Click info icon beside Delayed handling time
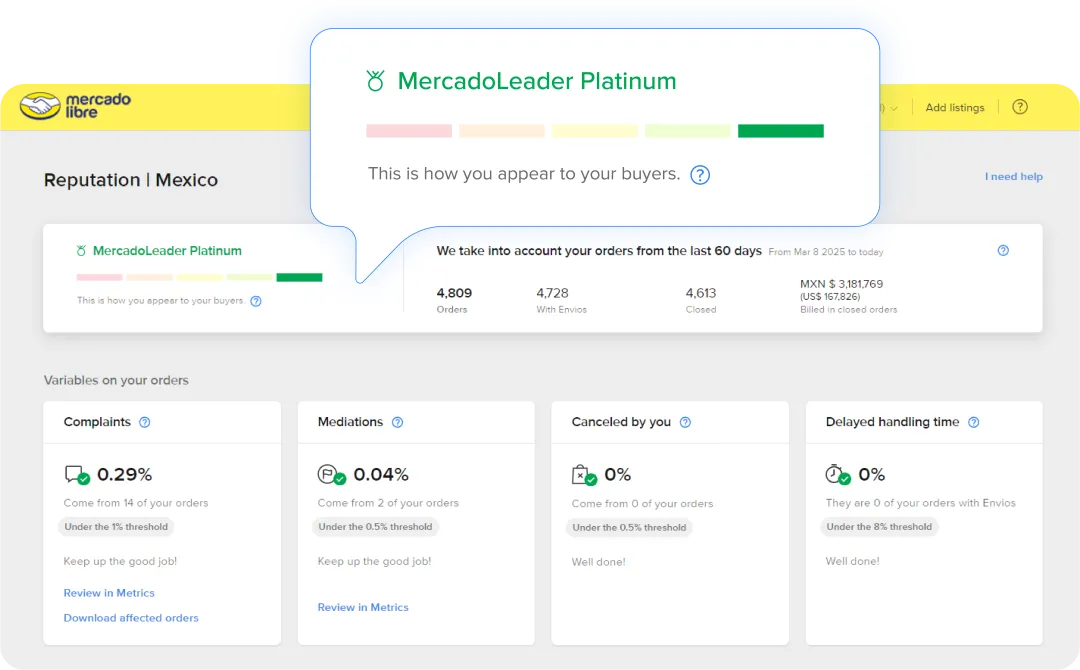This screenshot has width=1080, height=670. [973, 422]
